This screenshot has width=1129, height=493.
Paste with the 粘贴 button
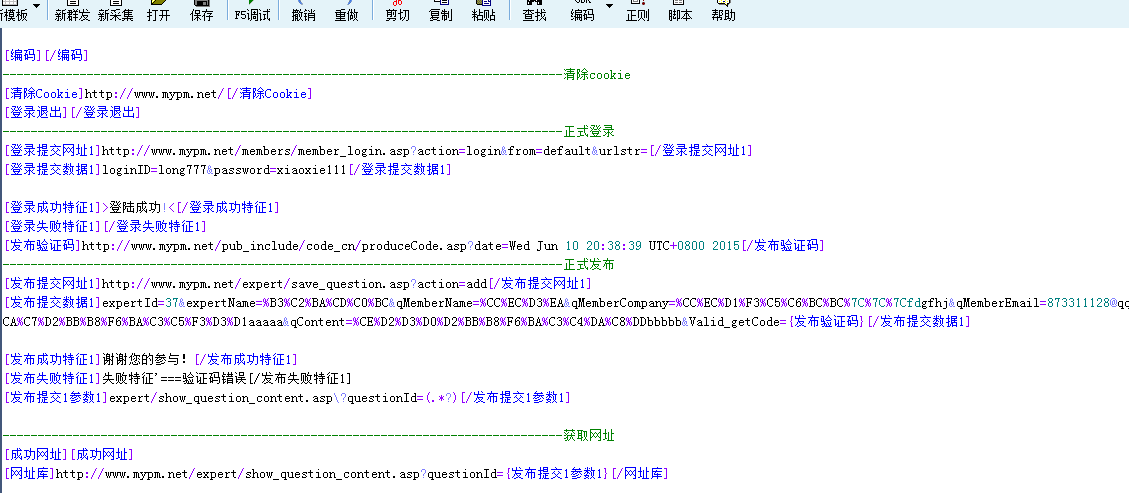click(483, 11)
